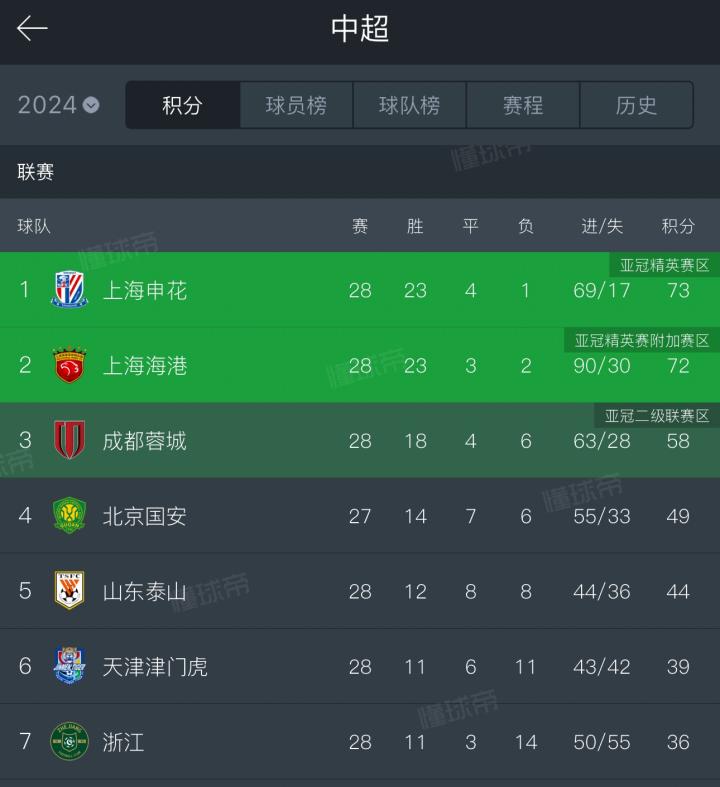
Task: Open 上海申花 team name link
Action: coord(145,291)
